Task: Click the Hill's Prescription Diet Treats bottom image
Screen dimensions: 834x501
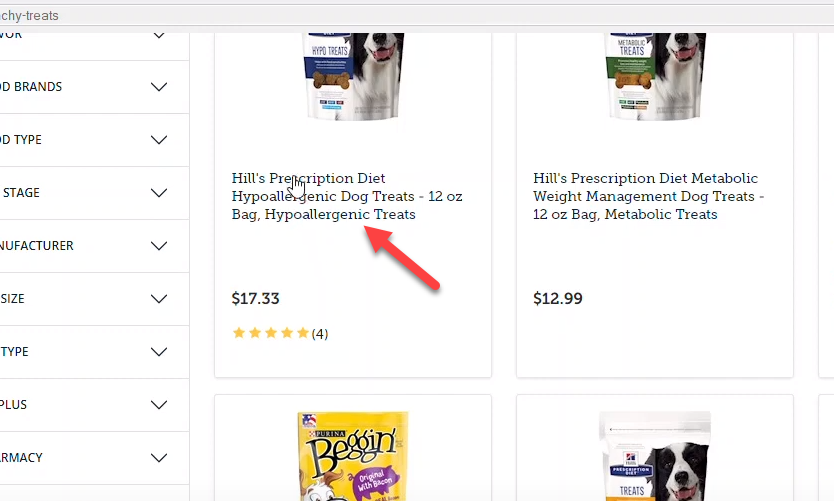Action: [x=655, y=456]
